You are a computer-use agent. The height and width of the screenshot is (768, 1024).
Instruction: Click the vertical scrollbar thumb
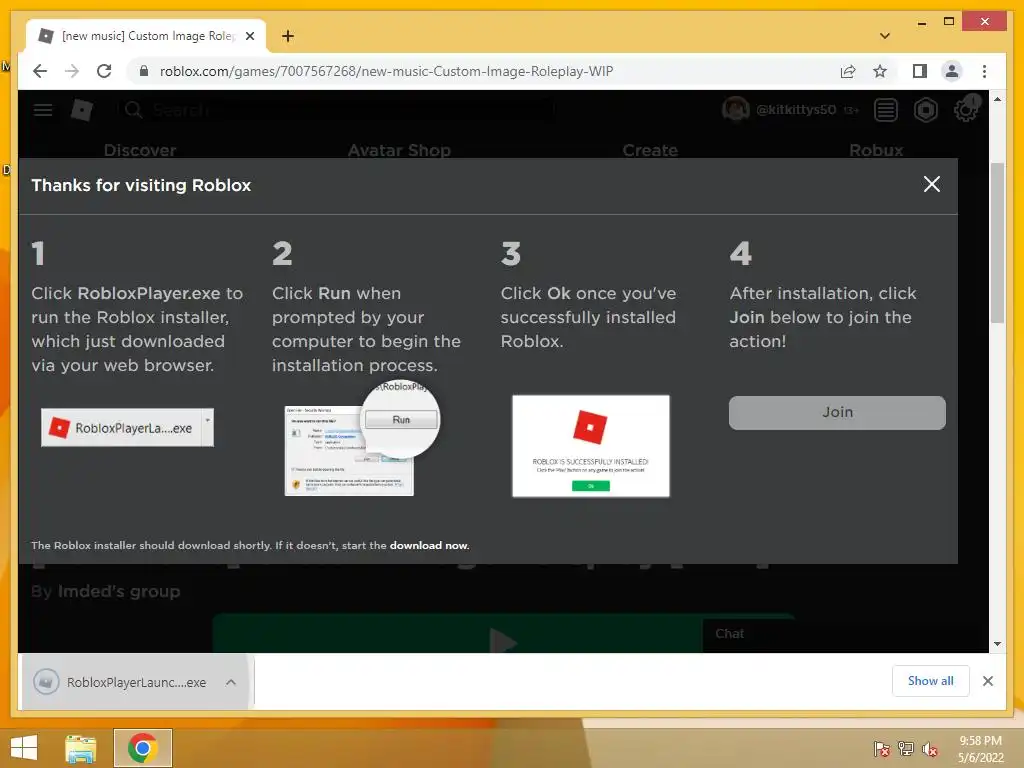point(997,243)
